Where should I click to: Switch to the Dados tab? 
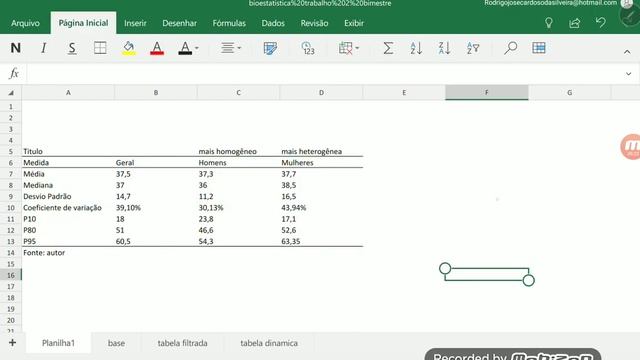[273, 23]
